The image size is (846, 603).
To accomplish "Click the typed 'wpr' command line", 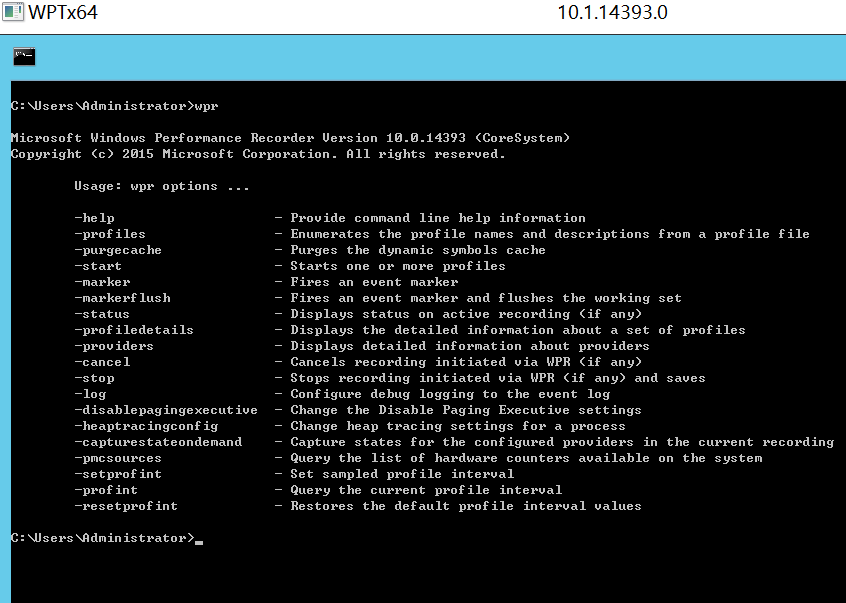I will (x=114, y=106).
